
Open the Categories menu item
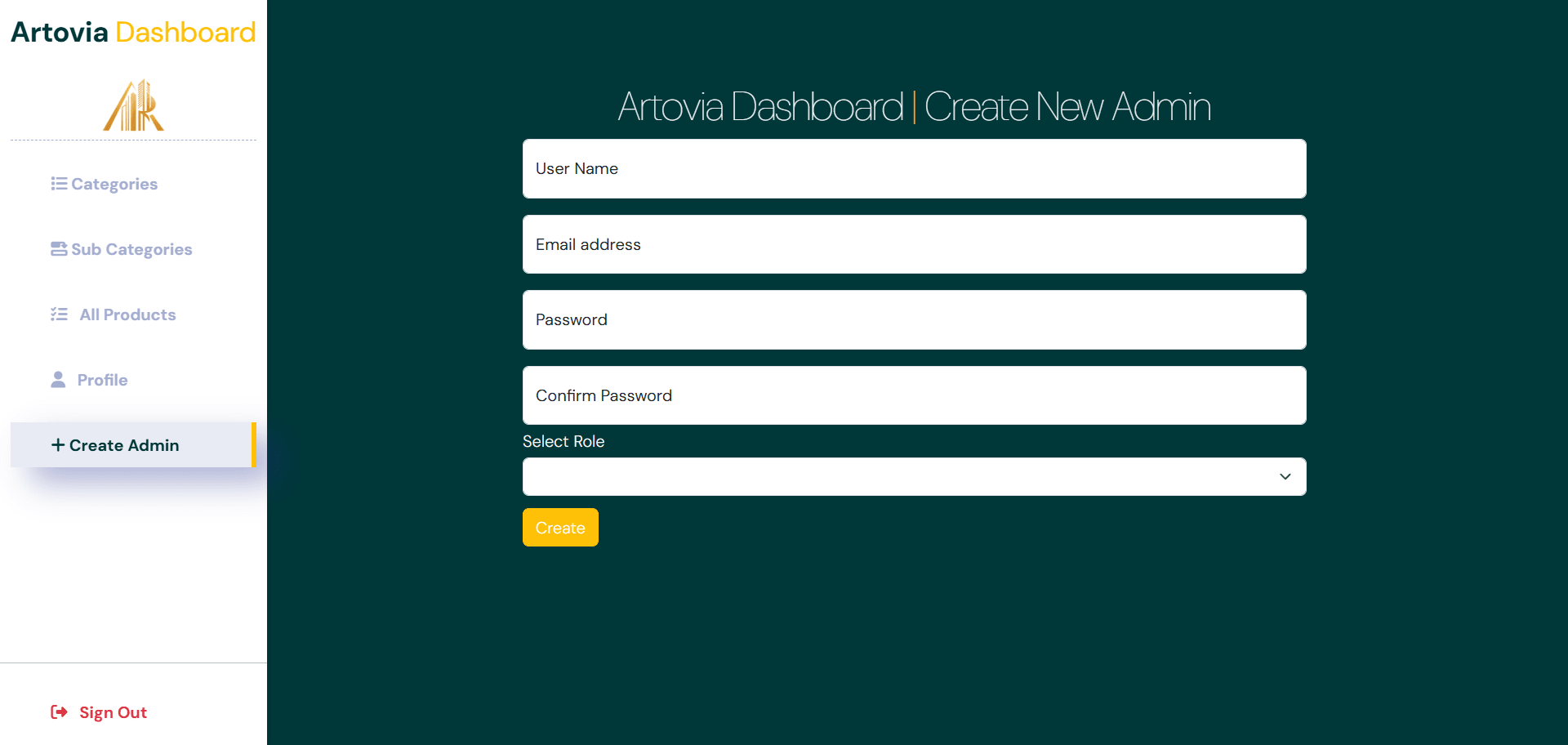pos(114,184)
